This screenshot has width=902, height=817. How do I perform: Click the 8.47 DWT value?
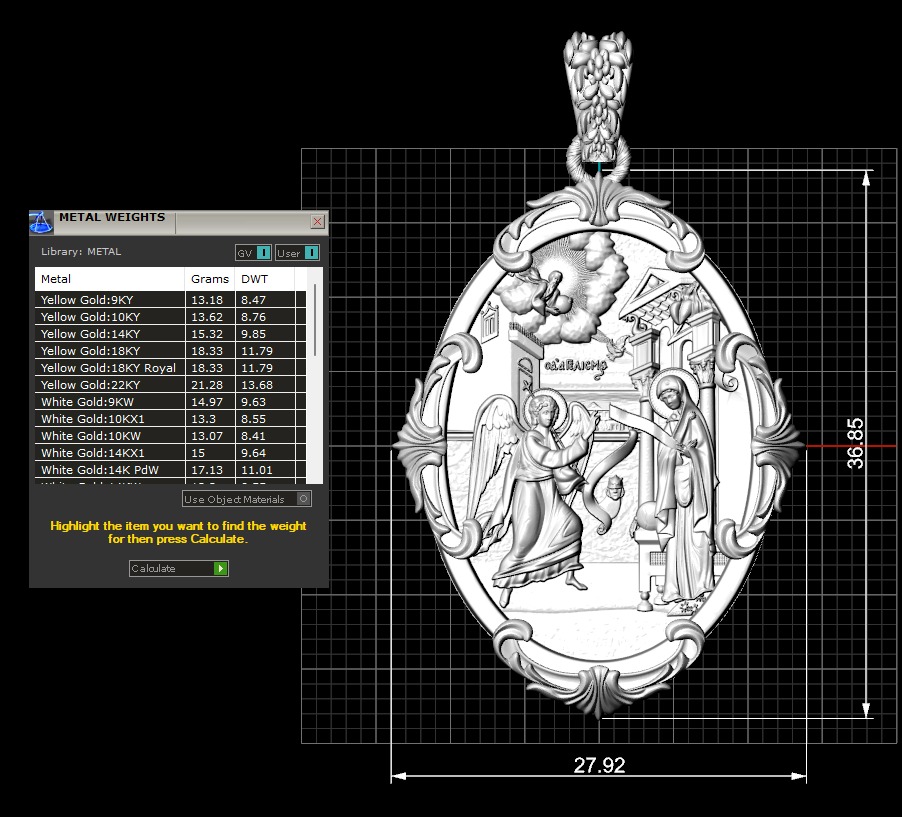[x=253, y=300]
